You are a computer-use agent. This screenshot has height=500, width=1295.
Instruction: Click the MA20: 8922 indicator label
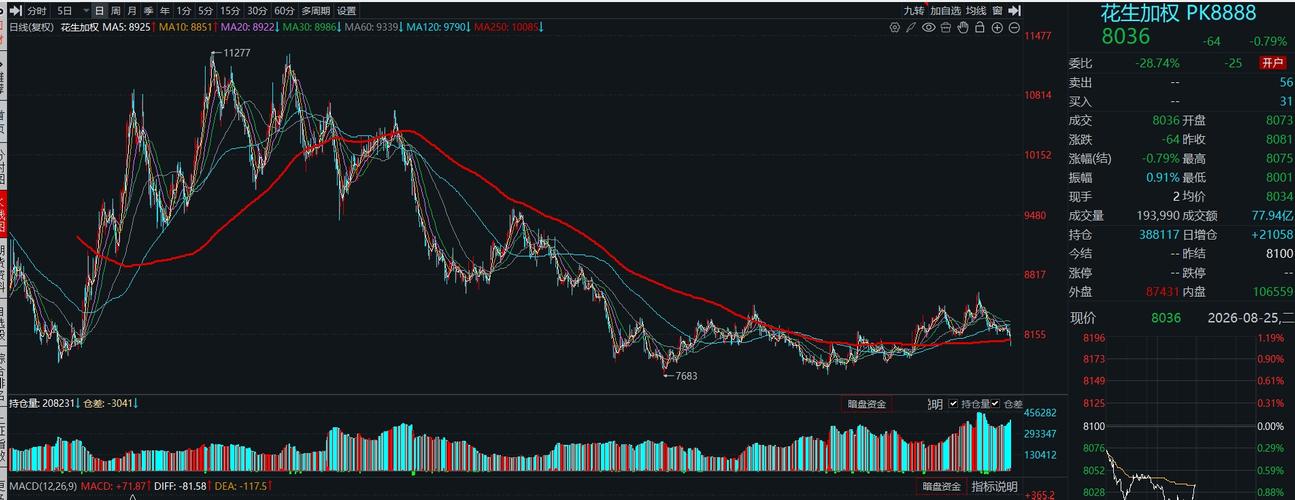click(249, 28)
